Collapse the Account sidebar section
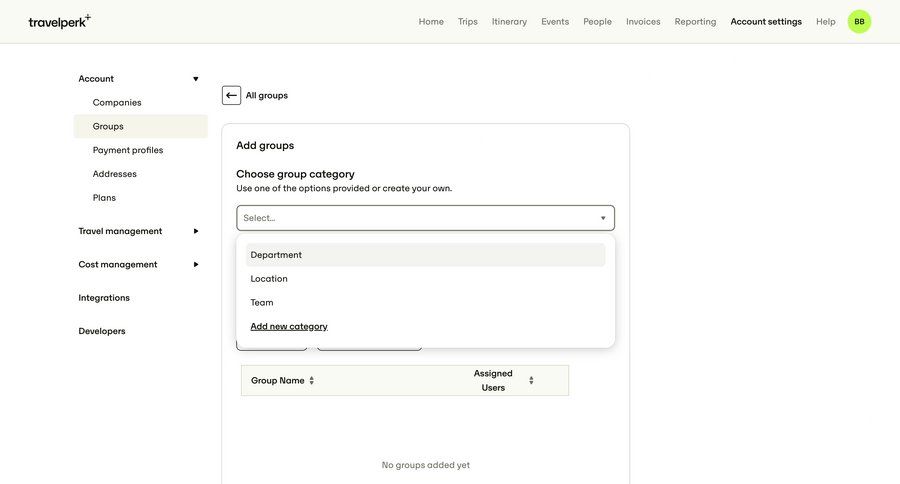 point(195,79)
